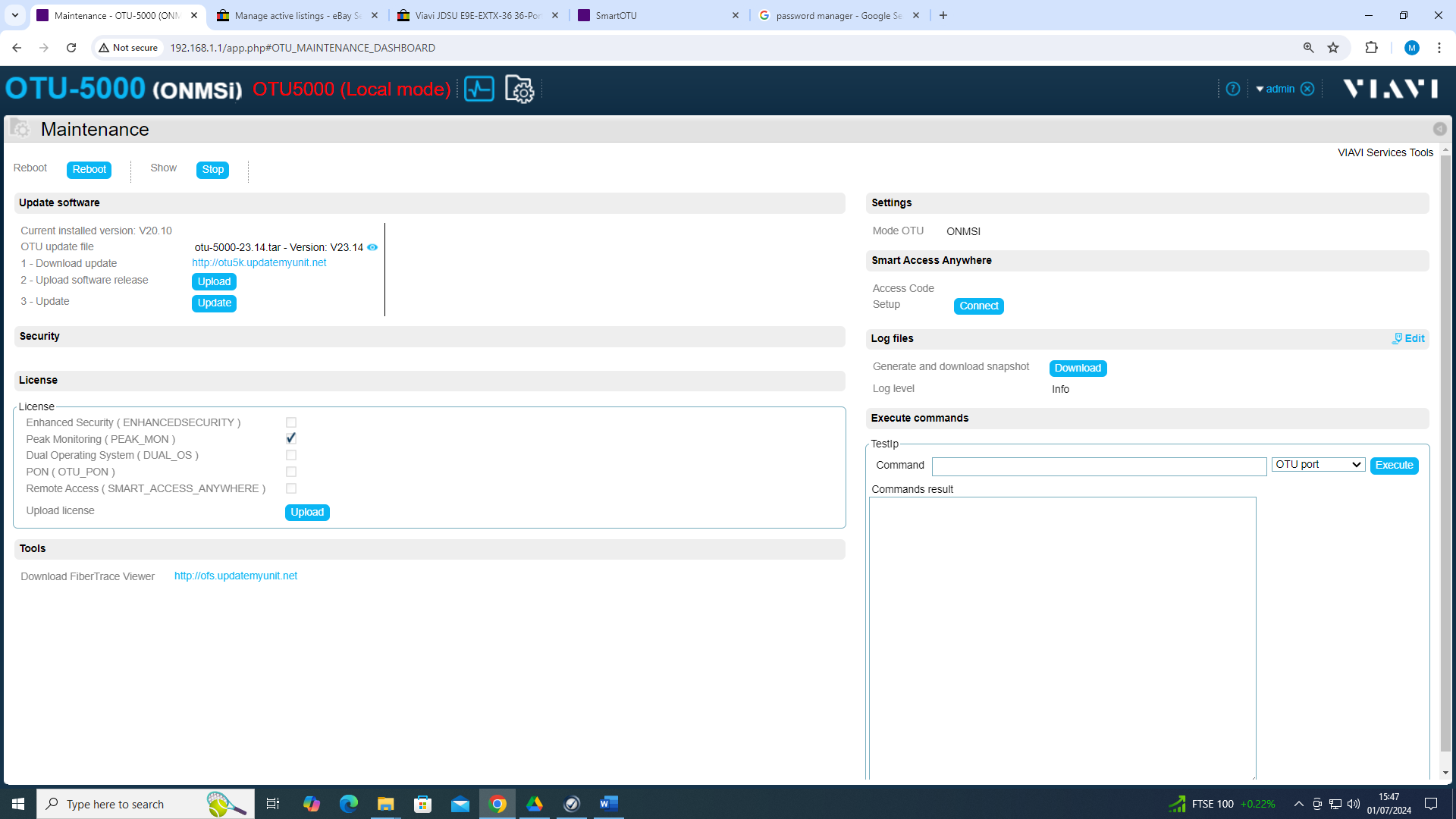The width and height of the screenshot is (1456, 819).
Task: Switch to Manage active listings eBay tab
Action: pyautogui.click(x=296, y=15)
